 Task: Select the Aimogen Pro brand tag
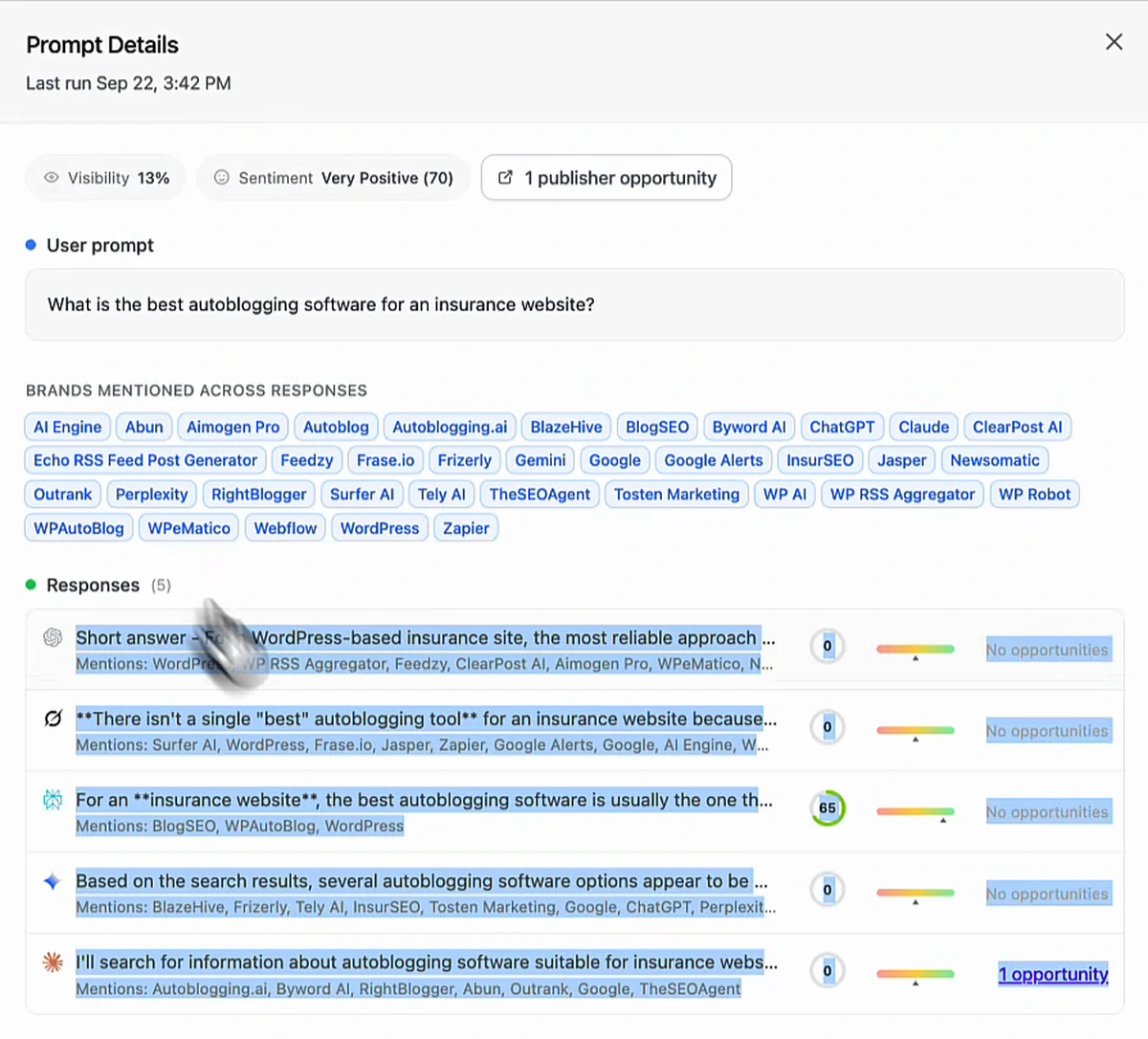(x=233, y=427)
